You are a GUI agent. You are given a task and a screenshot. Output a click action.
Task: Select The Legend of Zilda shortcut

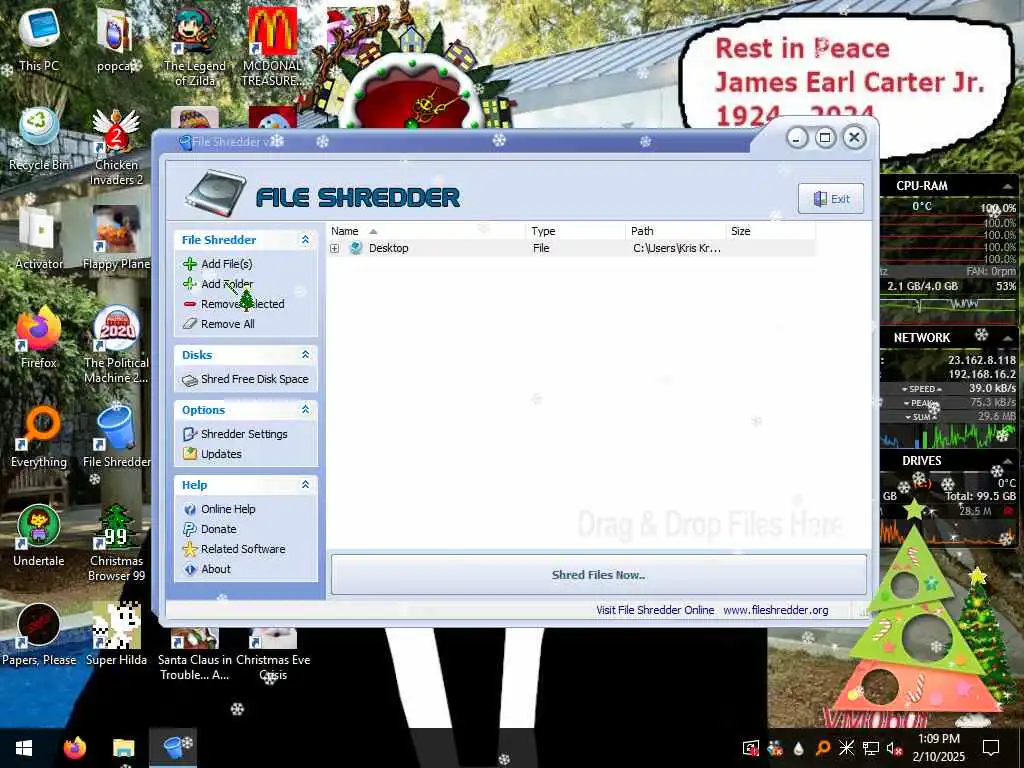pyautogui.click(x=195, y=48)
